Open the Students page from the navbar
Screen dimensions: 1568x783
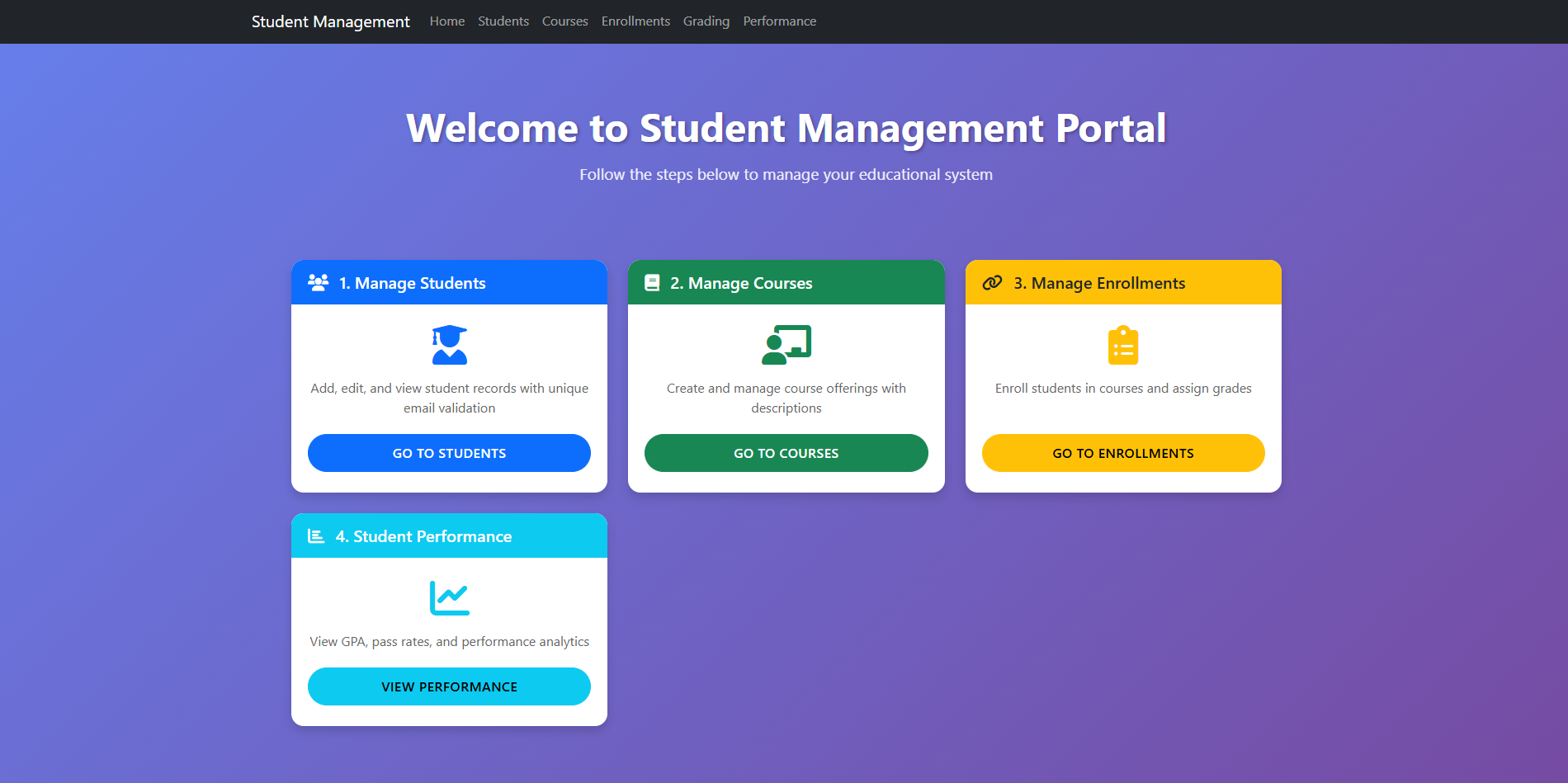coord(503,21)
